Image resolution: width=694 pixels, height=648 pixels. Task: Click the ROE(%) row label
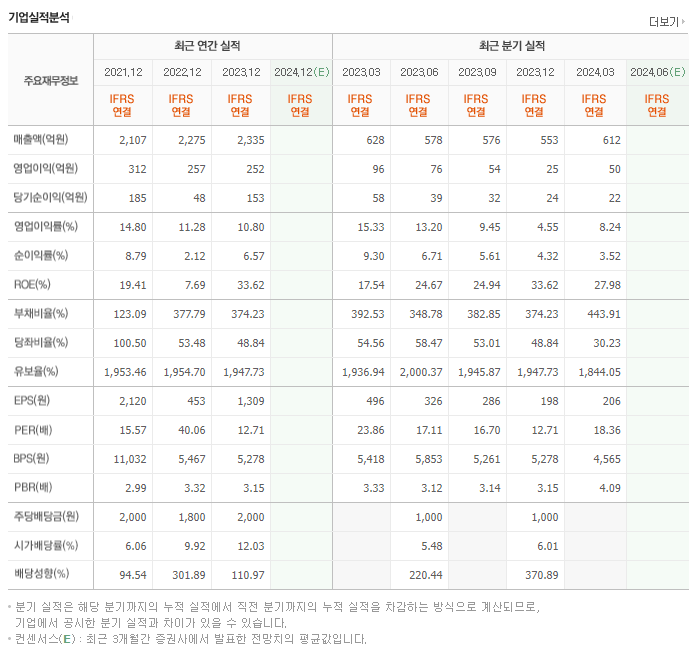(x=32, y=284)
